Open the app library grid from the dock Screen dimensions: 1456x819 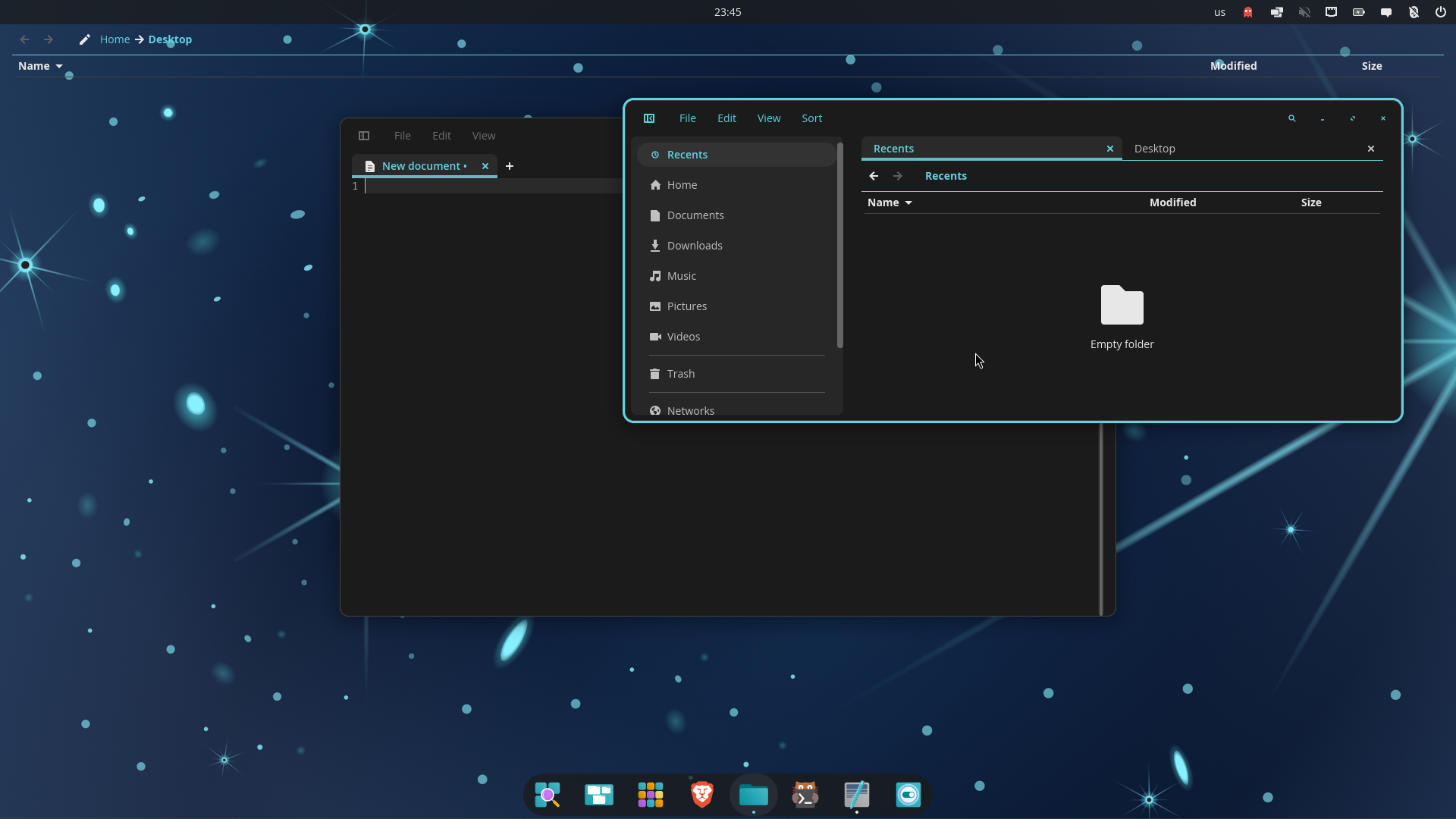click(x=651, y=795)
